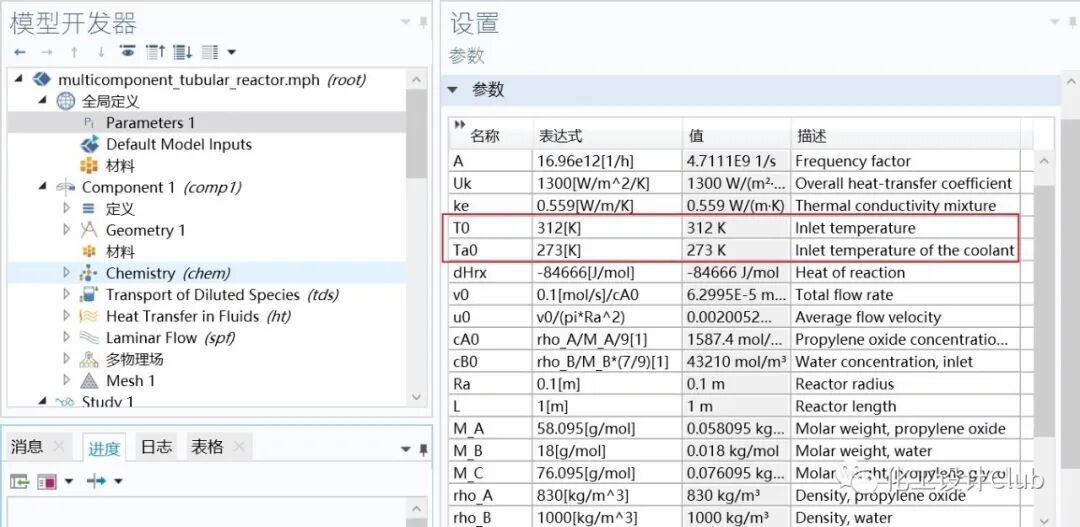The width and height of the screenshot is (1080, 527).
Task: Click the split tree view icon in Model Builder toolbar
Action: pyautogui.click(x=210, y=52)
